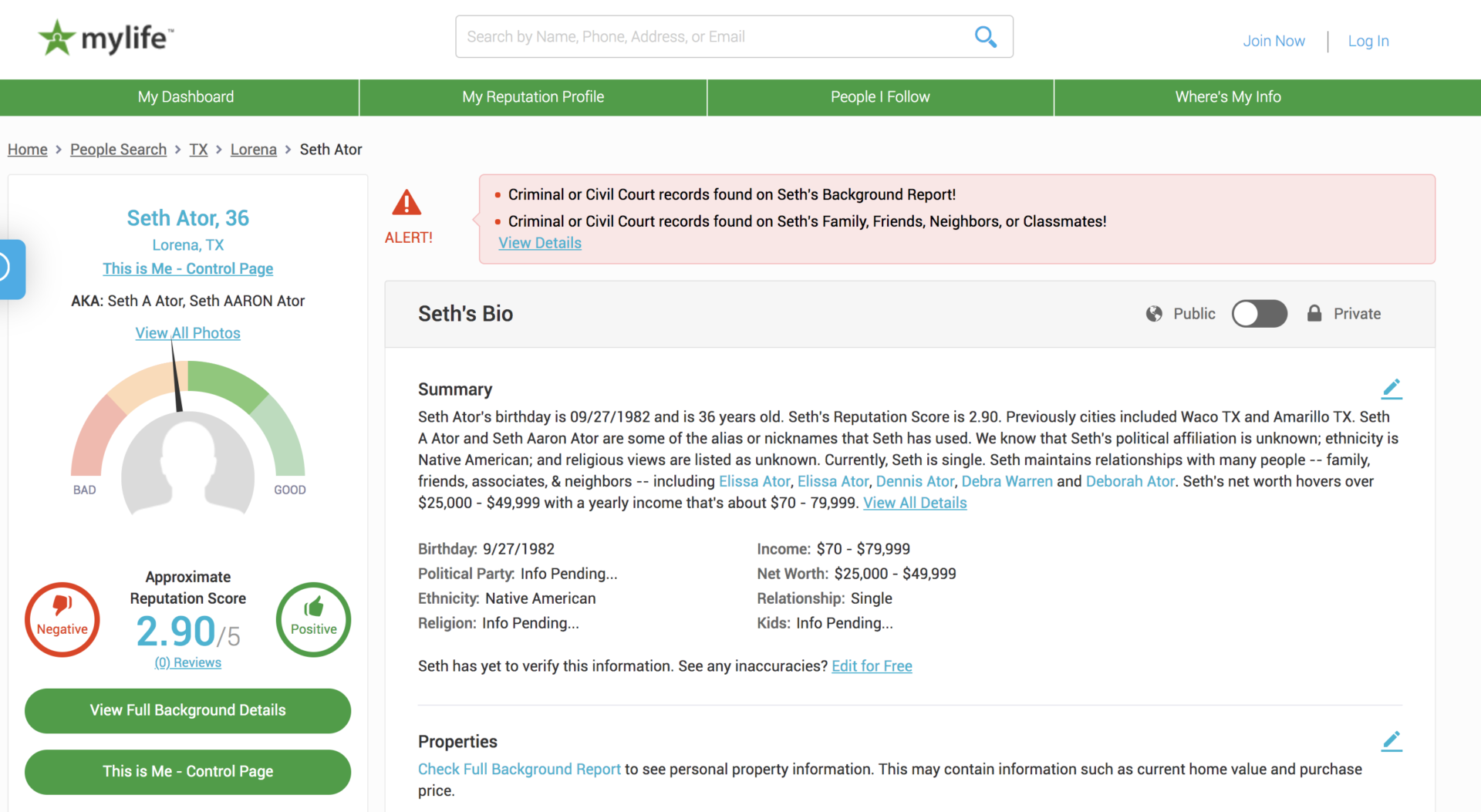Click the 'Seth Ator, 36' name heading
1481x812 pixels.
tap(188, 218)
